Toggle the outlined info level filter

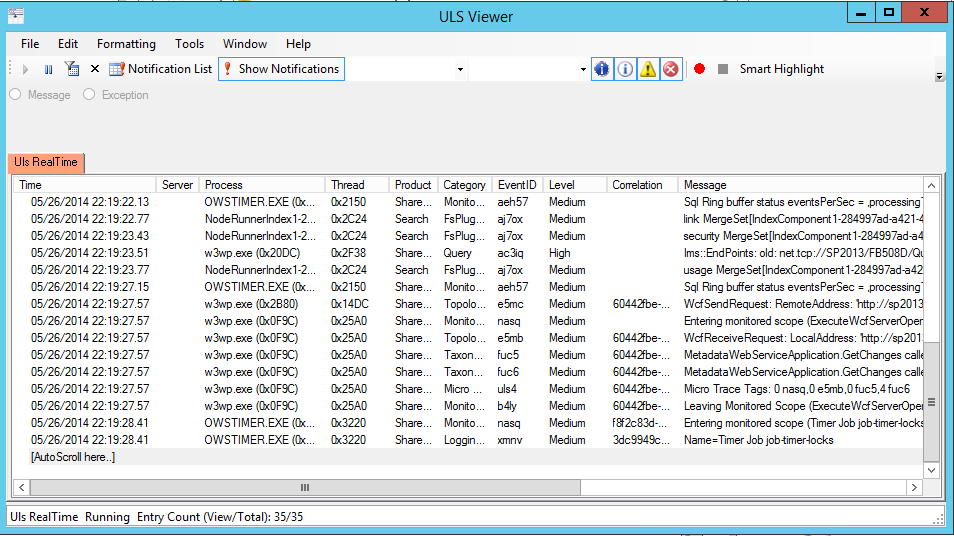click(625, 69)
